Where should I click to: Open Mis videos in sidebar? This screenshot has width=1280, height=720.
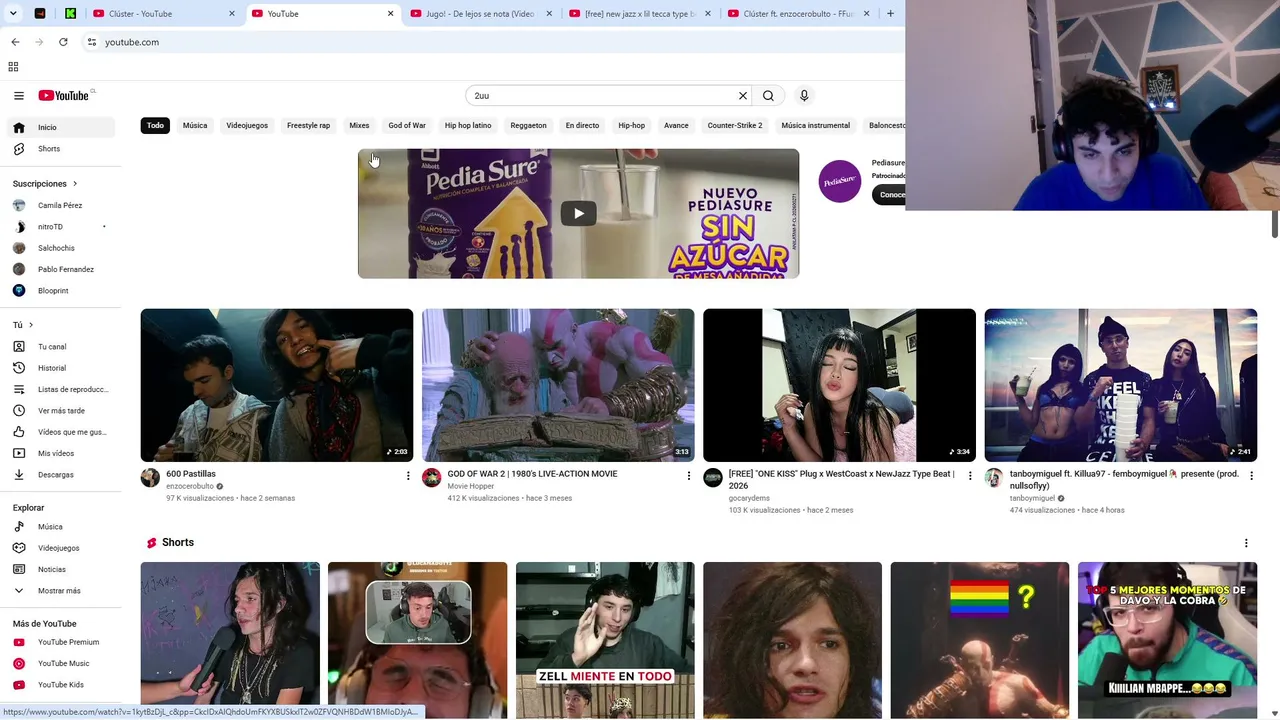60,454
